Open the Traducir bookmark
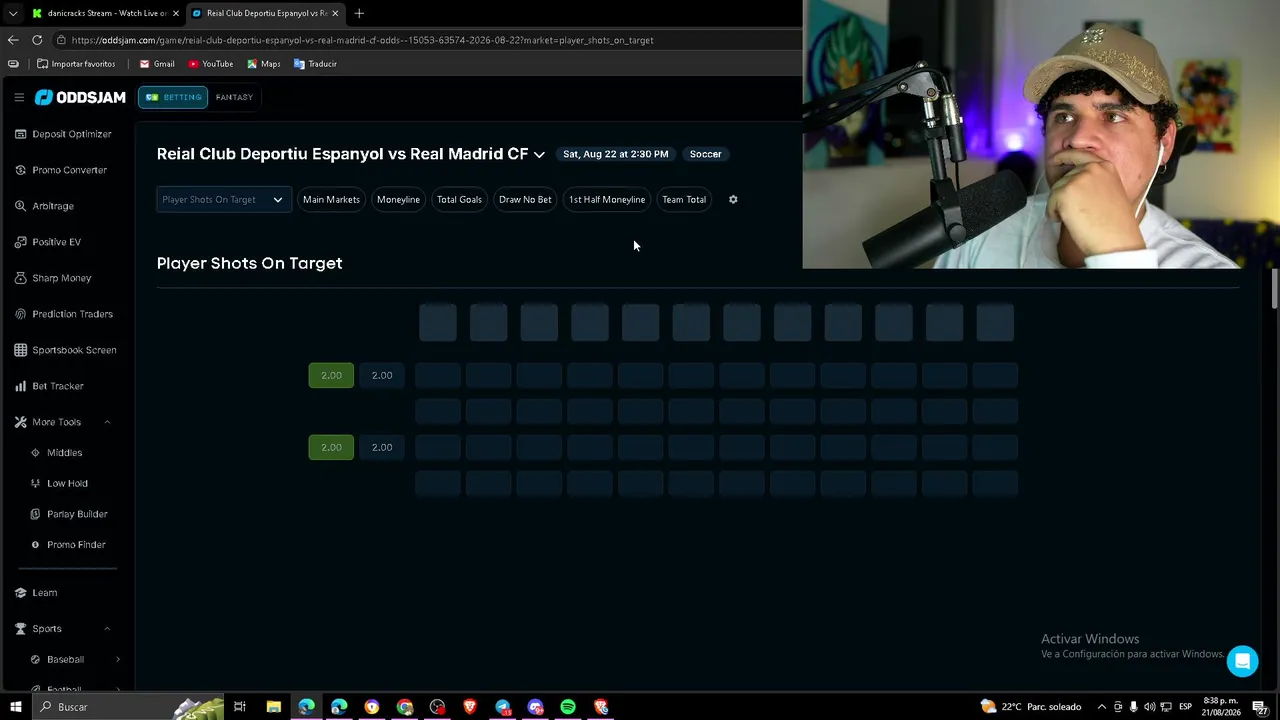The height and width of the screenshot is (720, 1280). click(x=315, y=64)
